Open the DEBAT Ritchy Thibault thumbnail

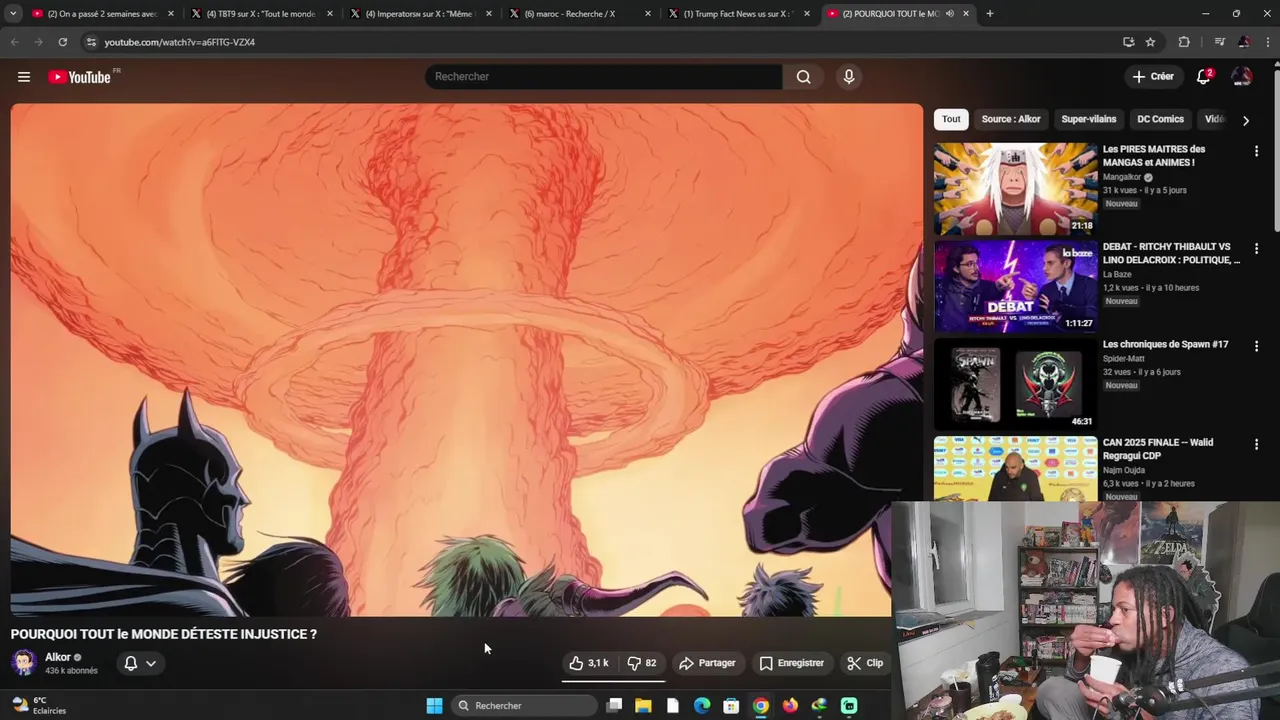point(1015,286)
